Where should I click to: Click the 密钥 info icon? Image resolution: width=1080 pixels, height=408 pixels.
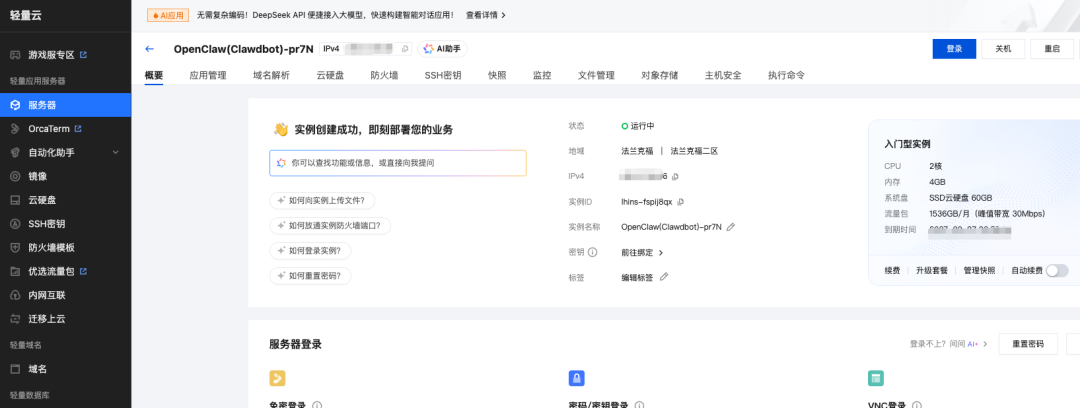(x=592, y=252)
